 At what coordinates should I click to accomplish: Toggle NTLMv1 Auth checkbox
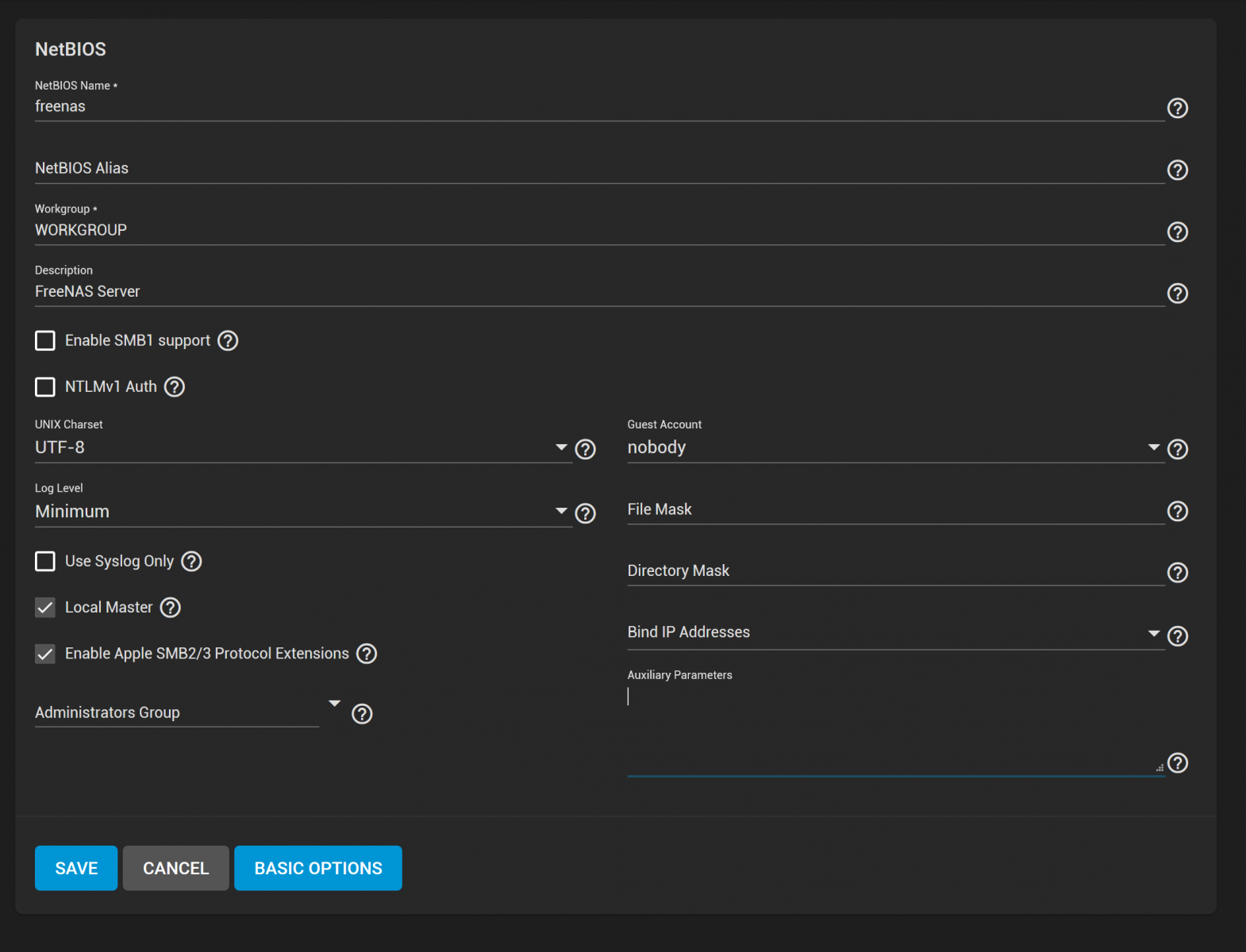pos(45,386)
